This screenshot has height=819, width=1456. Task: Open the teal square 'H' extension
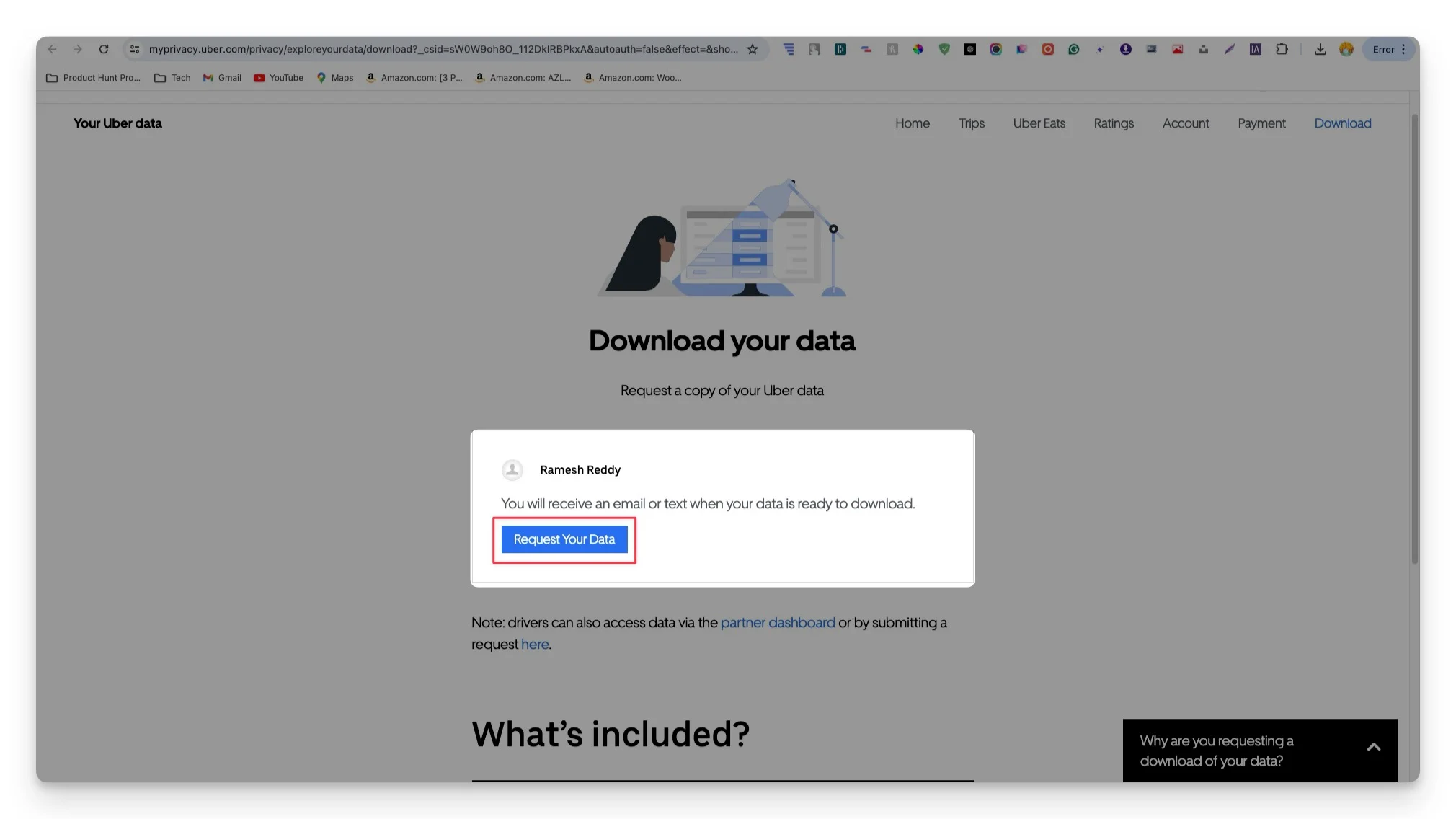[x=840, y=49]
